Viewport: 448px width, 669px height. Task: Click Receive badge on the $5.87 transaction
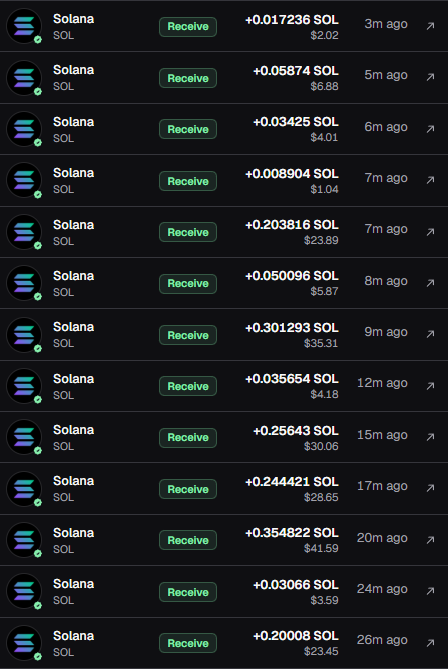(x=188, y=284)
